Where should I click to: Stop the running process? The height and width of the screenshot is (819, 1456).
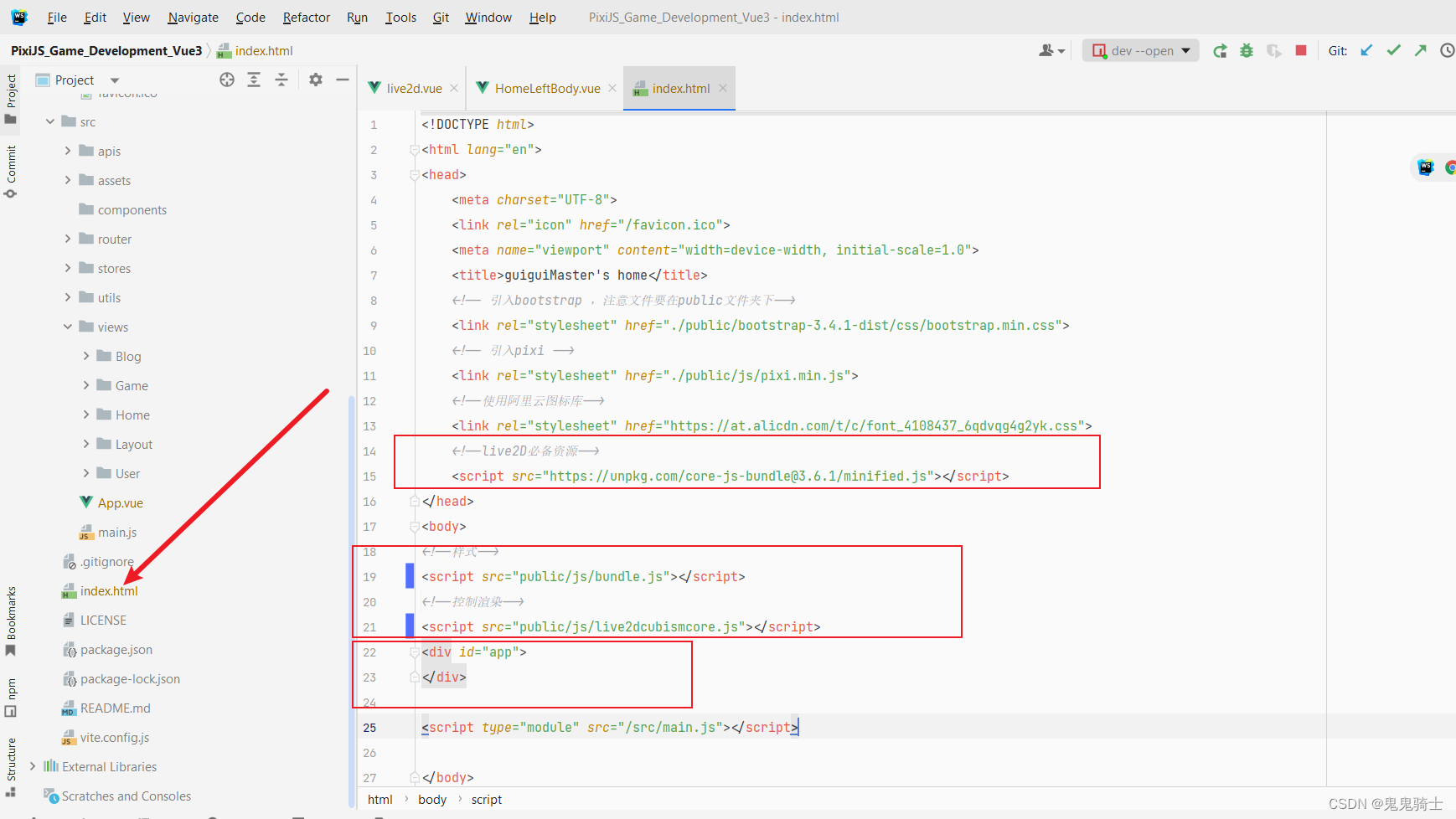click(1301, 50)
